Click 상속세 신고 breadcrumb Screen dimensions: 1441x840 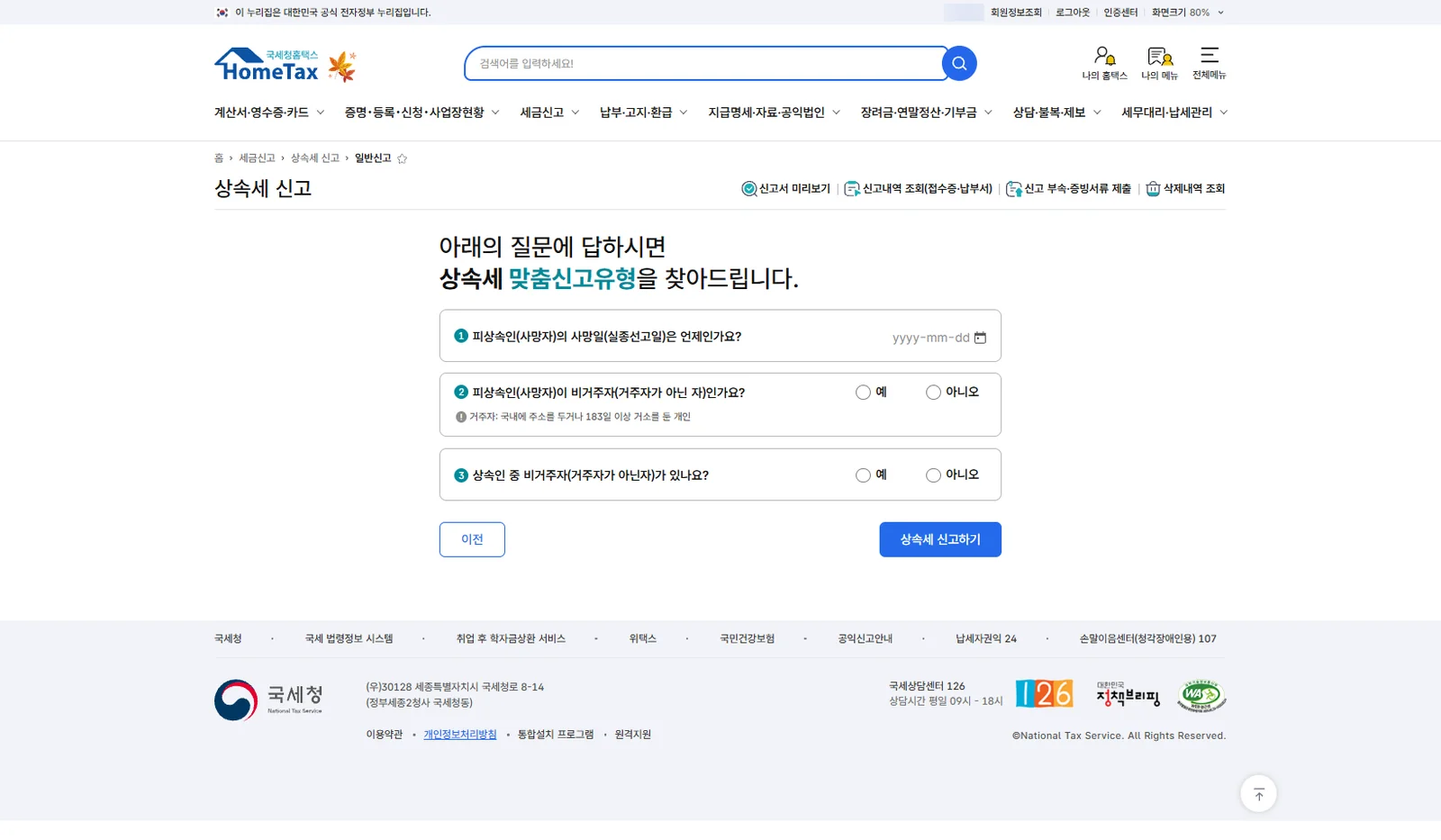click(x=315, y=158)
